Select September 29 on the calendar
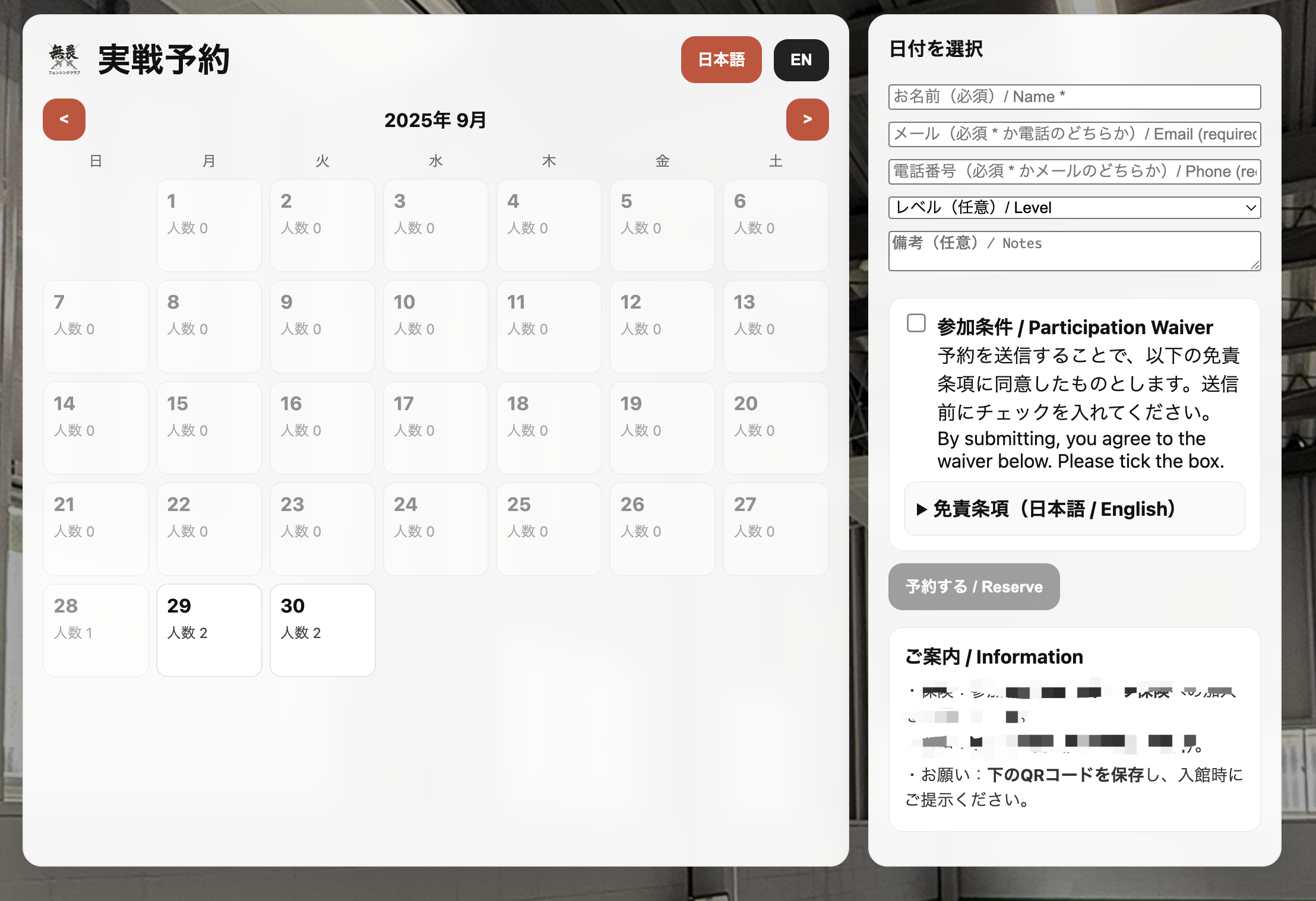 coord(209,630)
